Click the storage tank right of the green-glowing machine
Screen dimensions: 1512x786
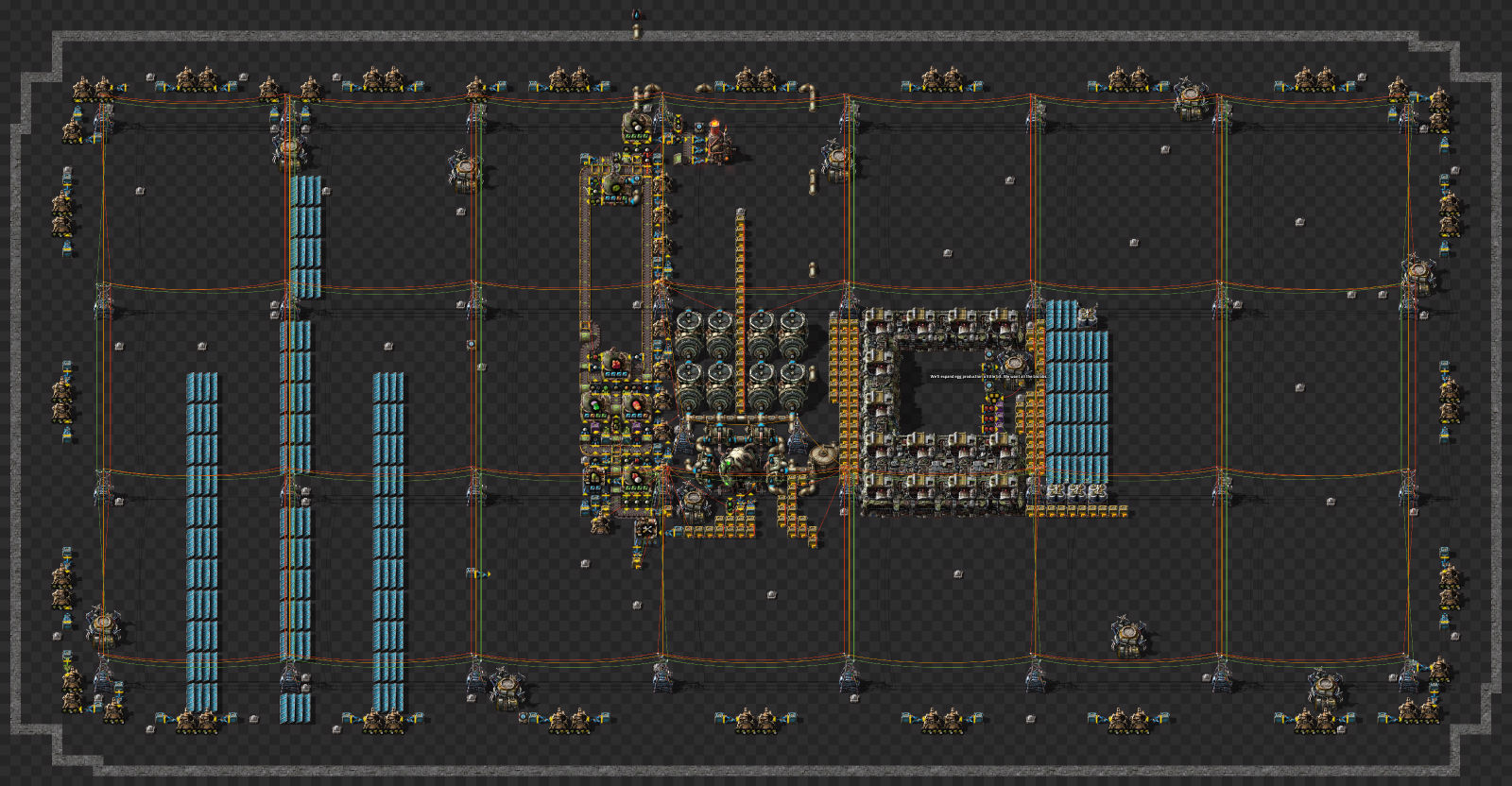(824, 458)
